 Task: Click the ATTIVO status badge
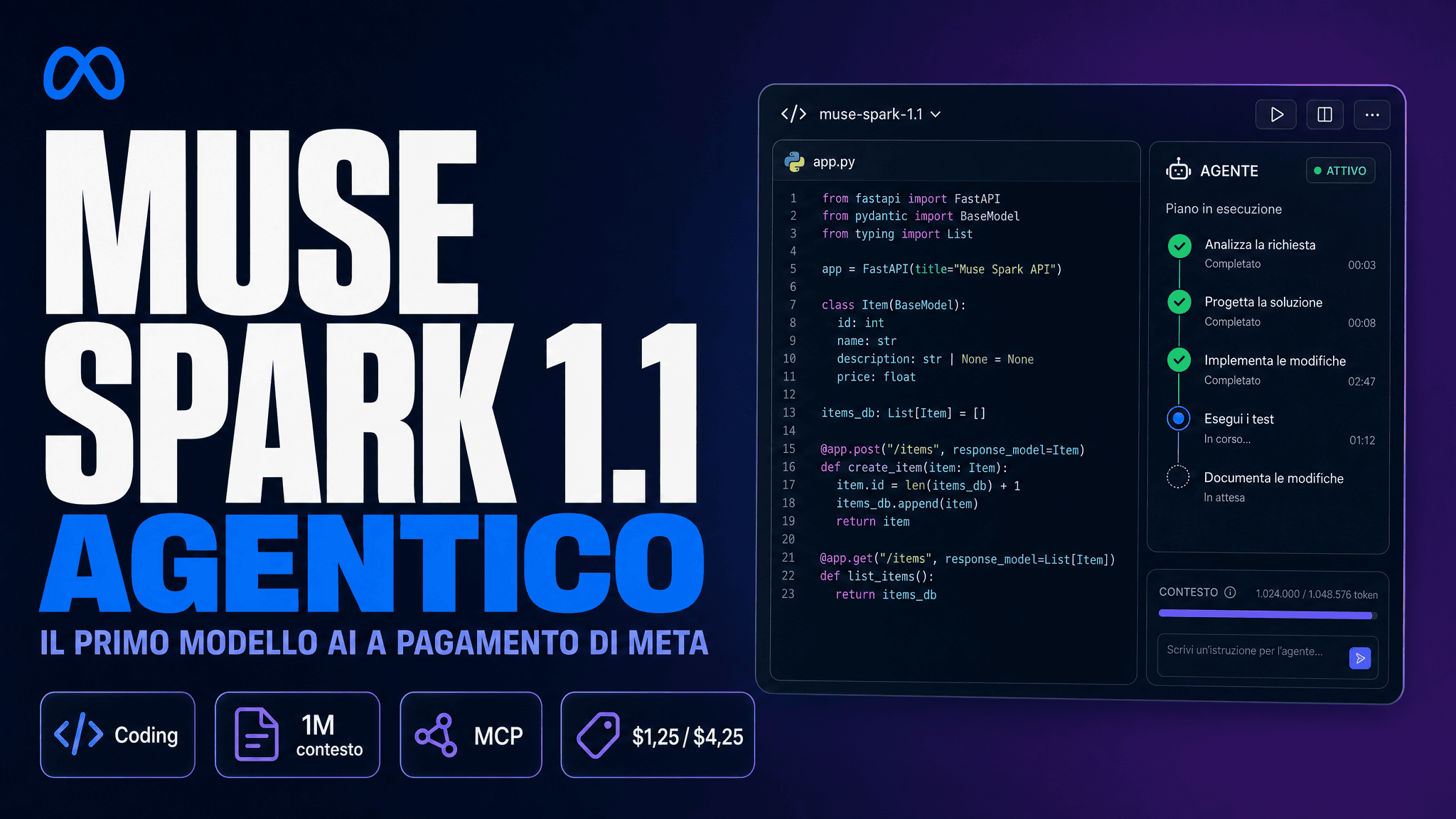[x=1340, y=171]
